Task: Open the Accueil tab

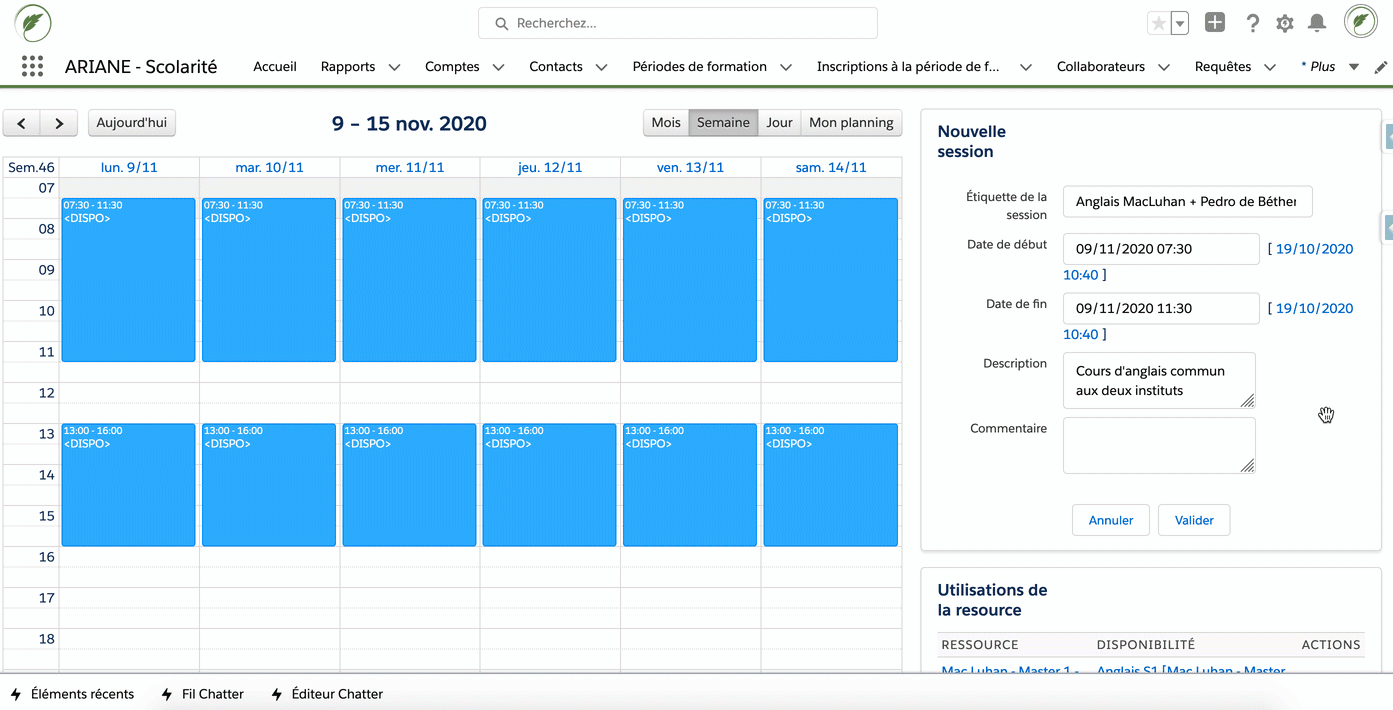Action: pos(274,66)
